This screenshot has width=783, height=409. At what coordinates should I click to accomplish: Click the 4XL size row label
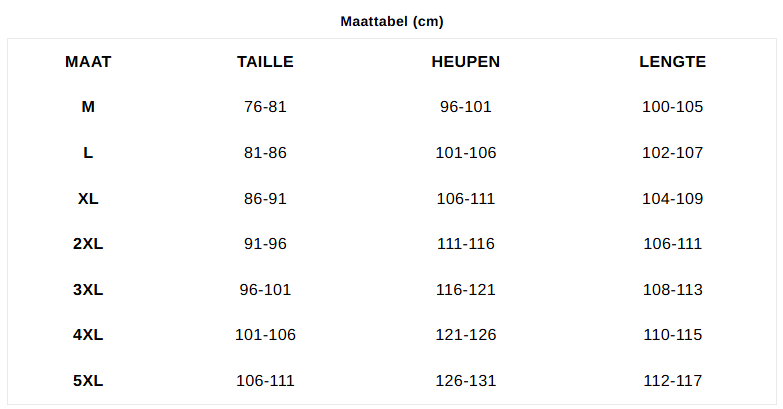[x=88, y=335]
